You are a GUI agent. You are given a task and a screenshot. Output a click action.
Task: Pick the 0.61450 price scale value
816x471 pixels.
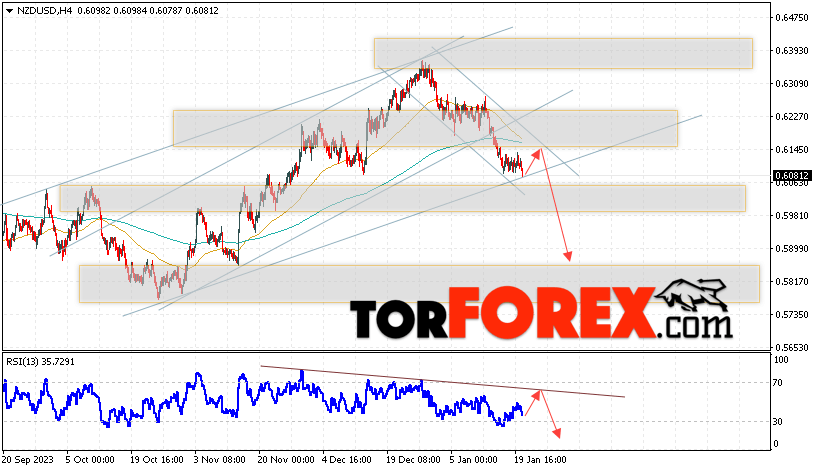[792, 149]
